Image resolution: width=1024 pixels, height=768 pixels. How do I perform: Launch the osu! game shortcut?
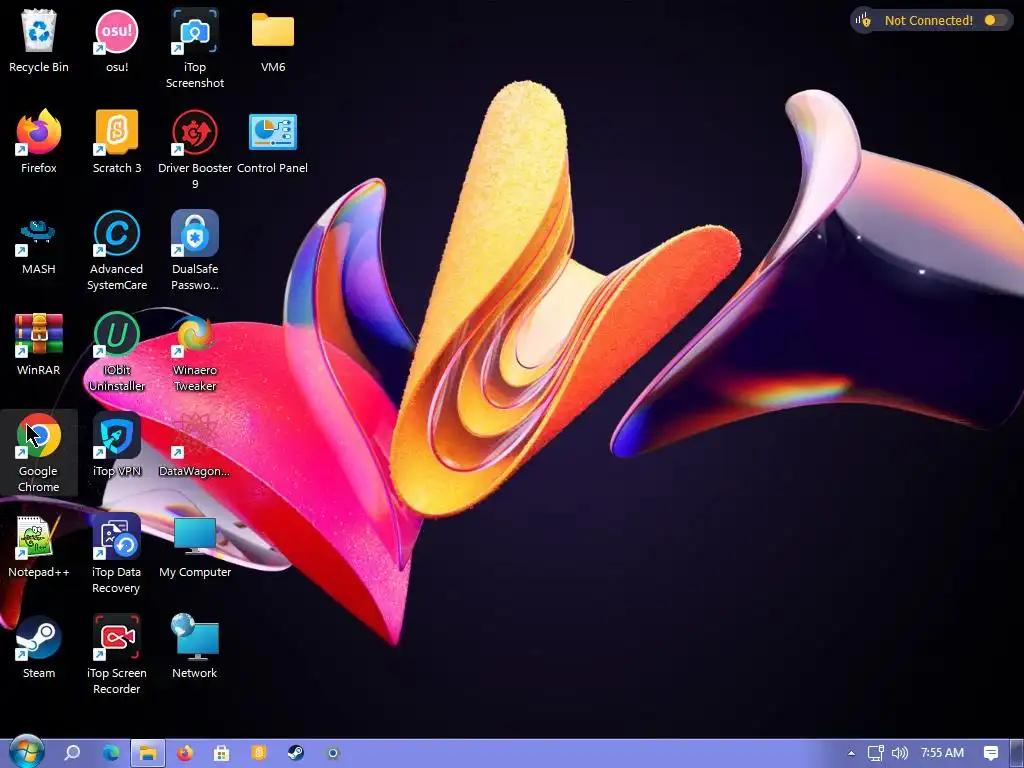pyautogui.click(x=117, y=40)
